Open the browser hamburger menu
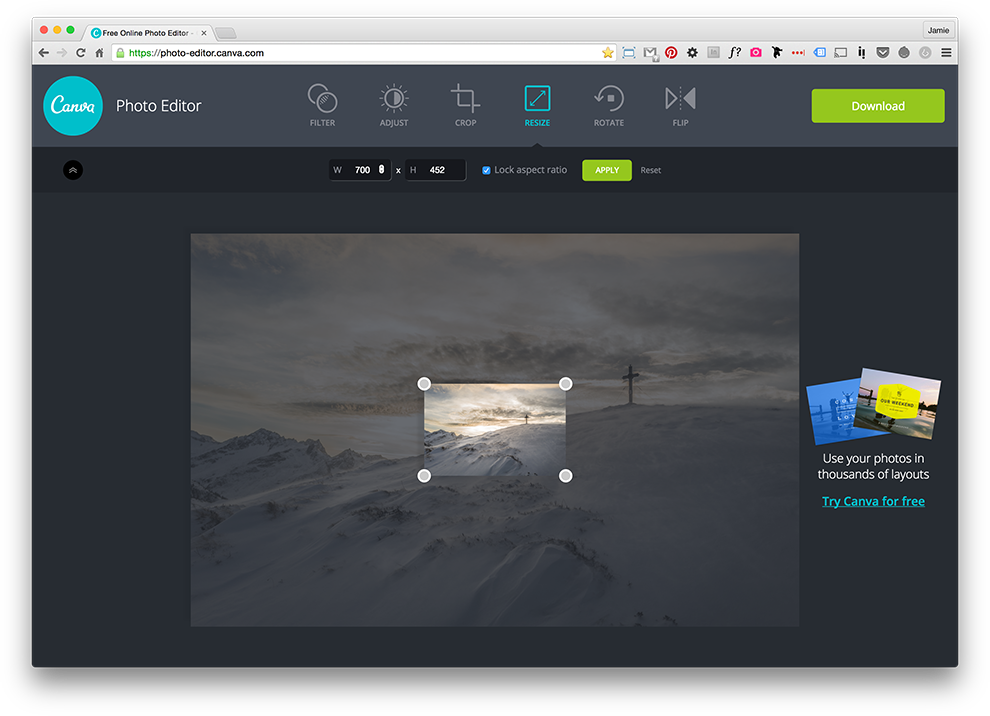The image size is (990, 716). (x=946, y=52)
